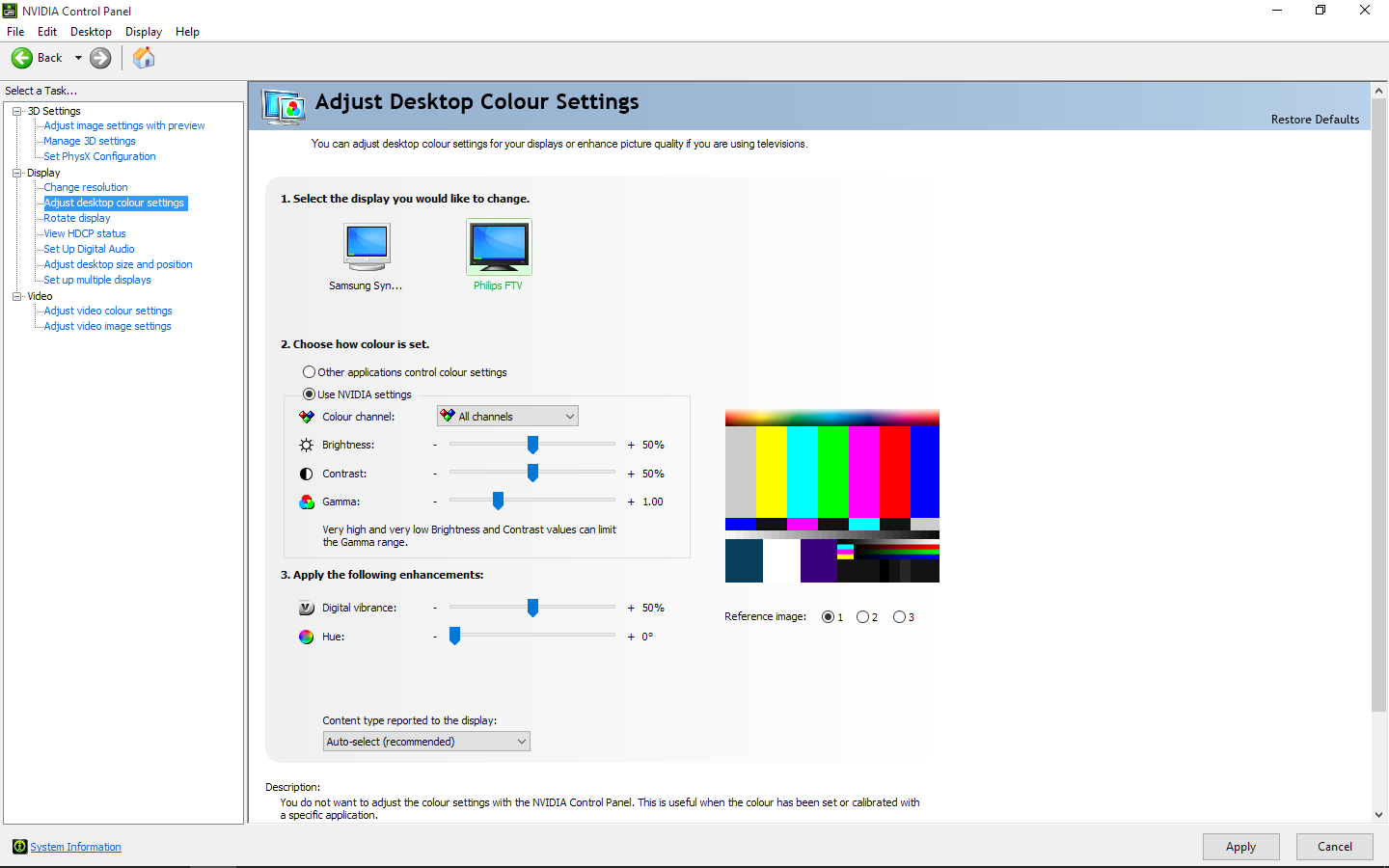
Task: Click the green Back arrow icon
Action: [x=22, y=58]
